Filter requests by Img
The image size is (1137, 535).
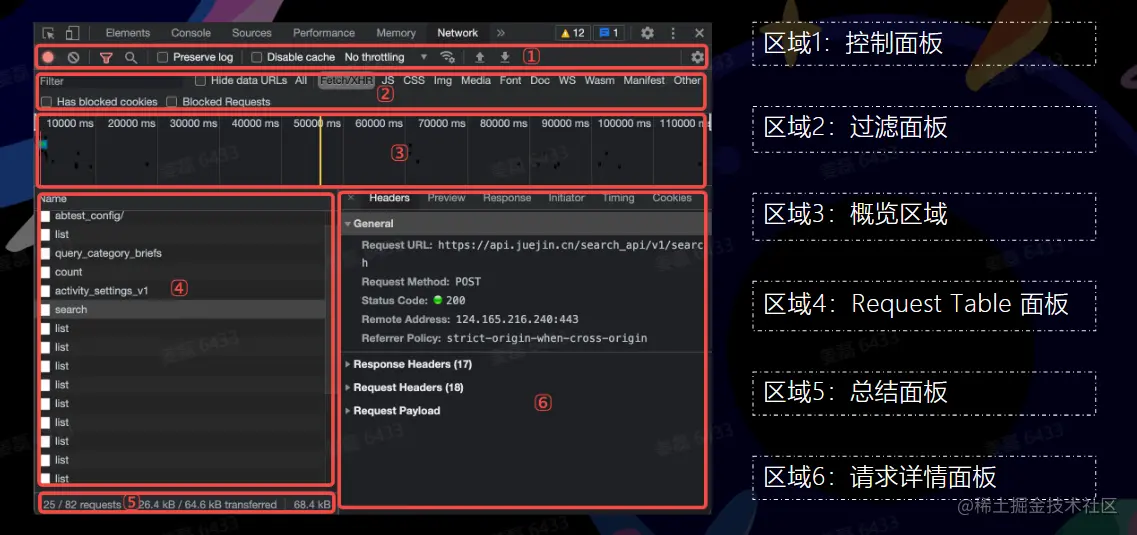442,80
